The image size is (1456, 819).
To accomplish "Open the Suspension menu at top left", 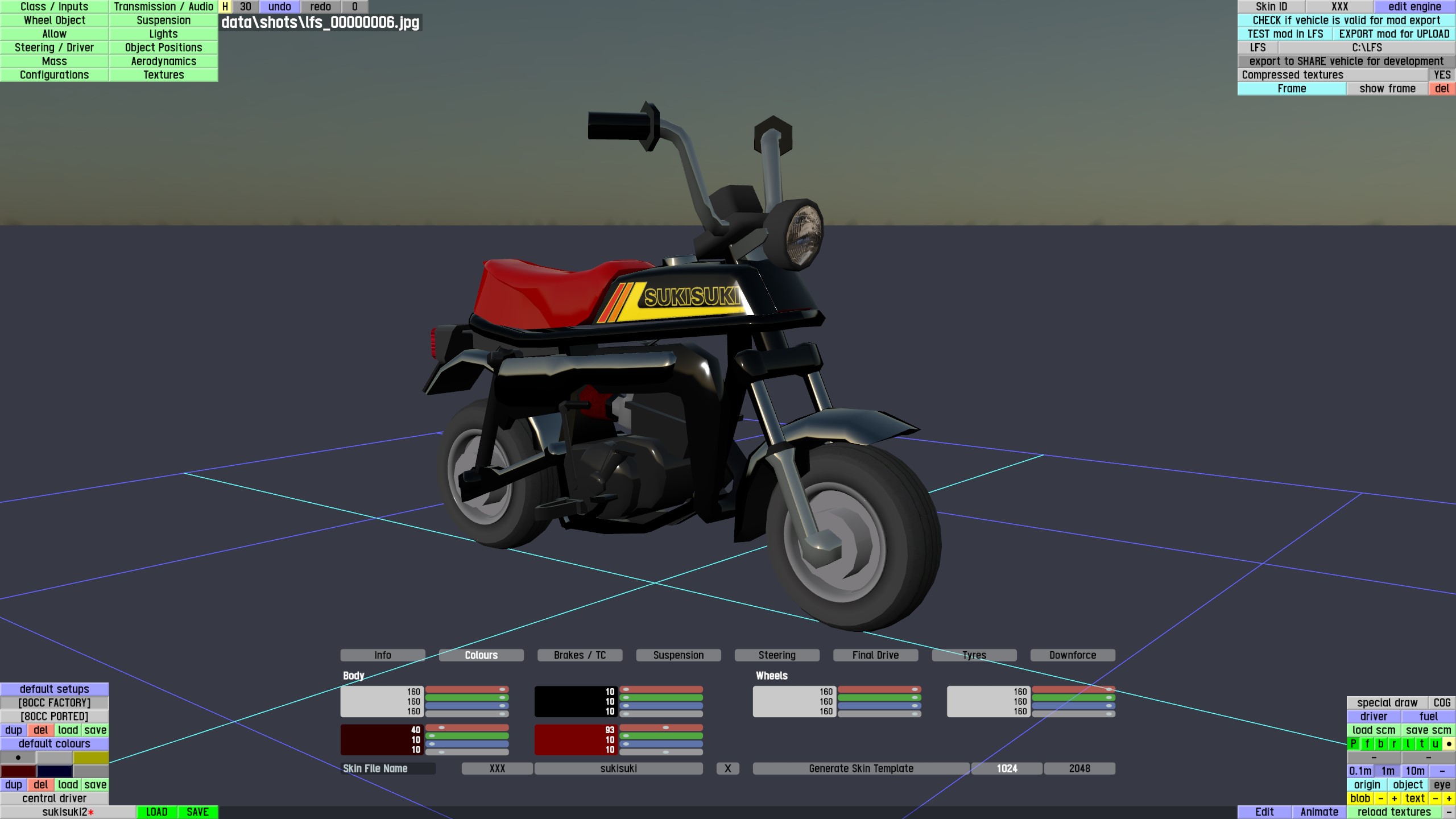I will [163, 20].
